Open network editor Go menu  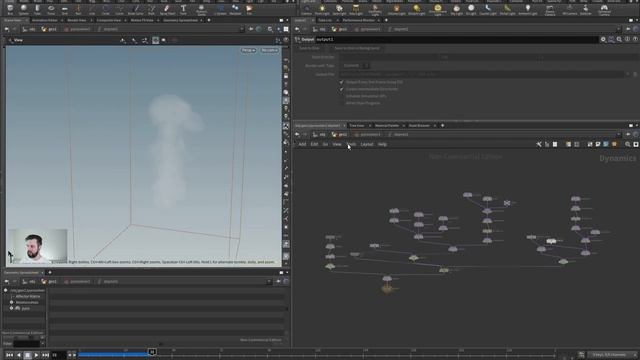pos(325,144)
